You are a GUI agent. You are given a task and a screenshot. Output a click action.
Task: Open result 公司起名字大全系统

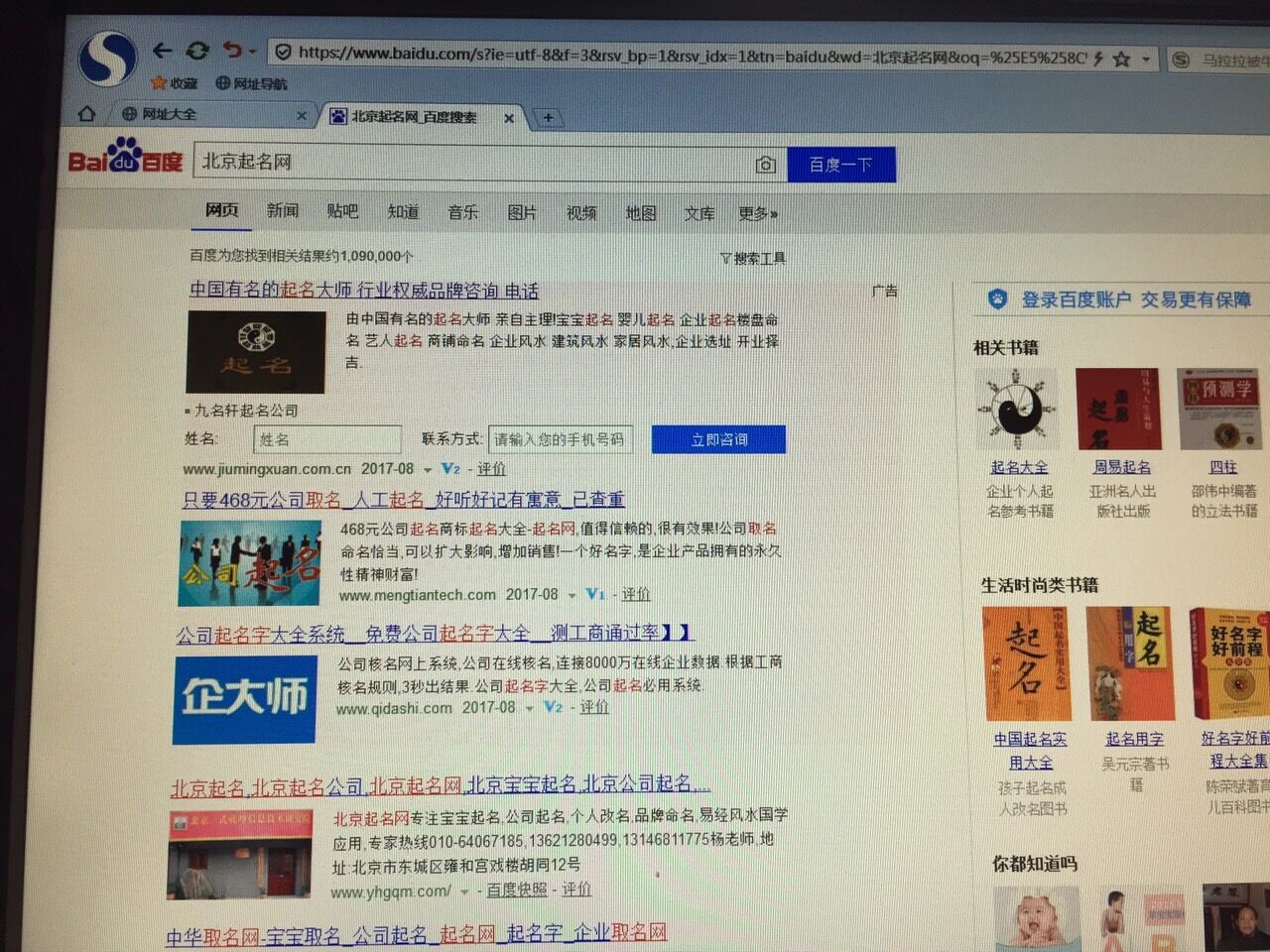click(x=435, y=633)
